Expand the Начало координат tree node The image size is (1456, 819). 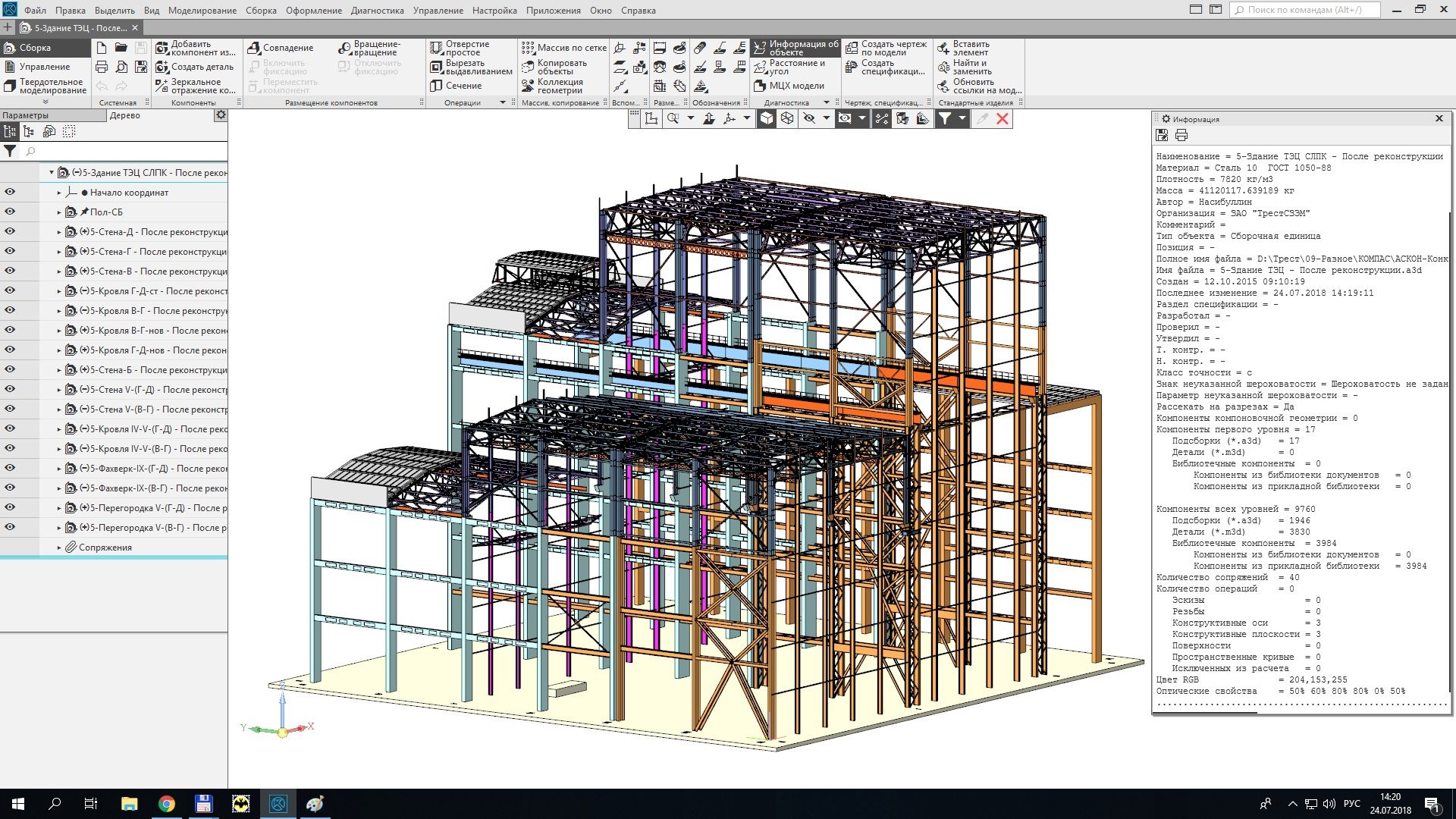pos(59,193)
